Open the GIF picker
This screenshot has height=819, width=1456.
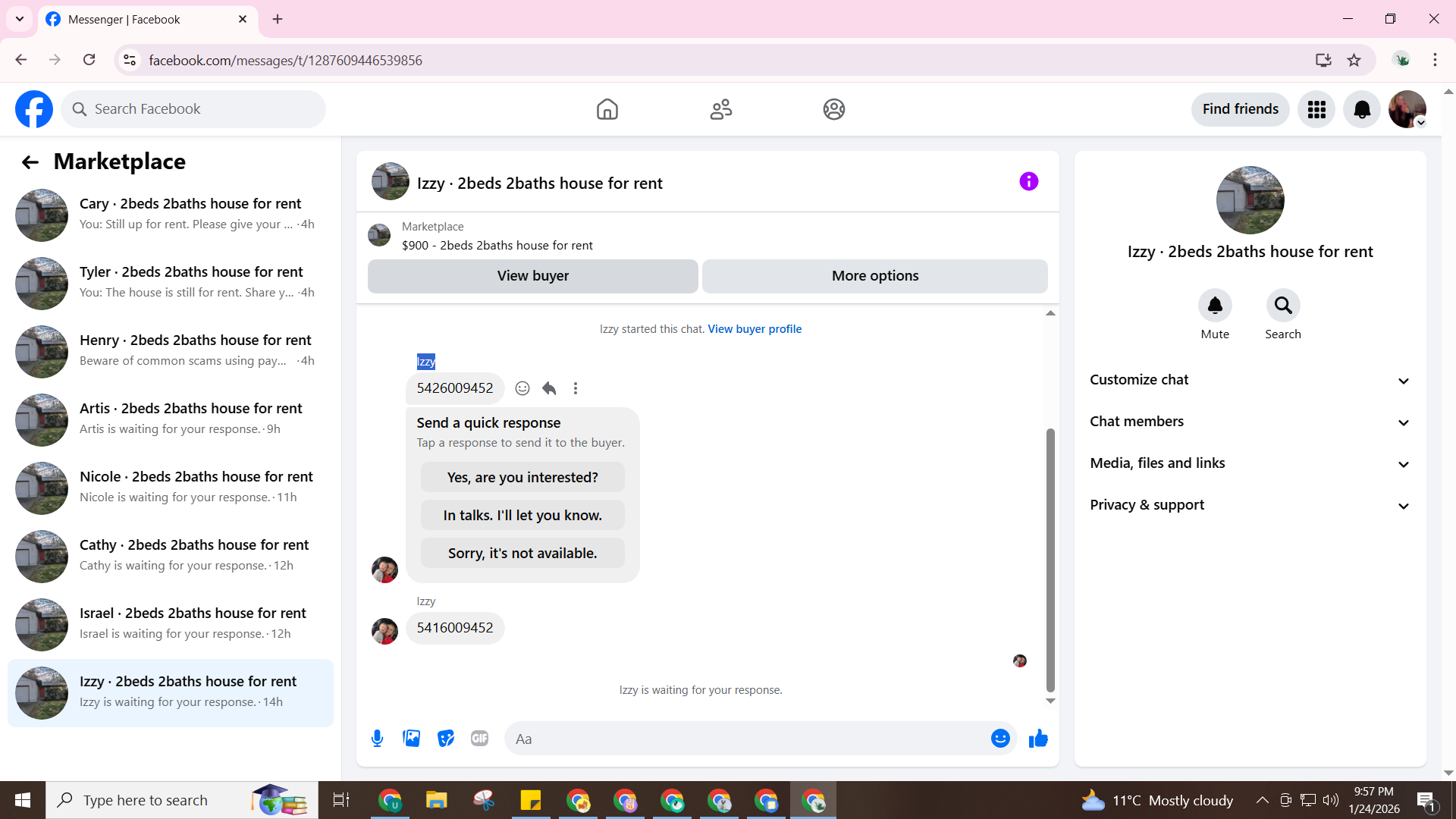tap(479, 739)
